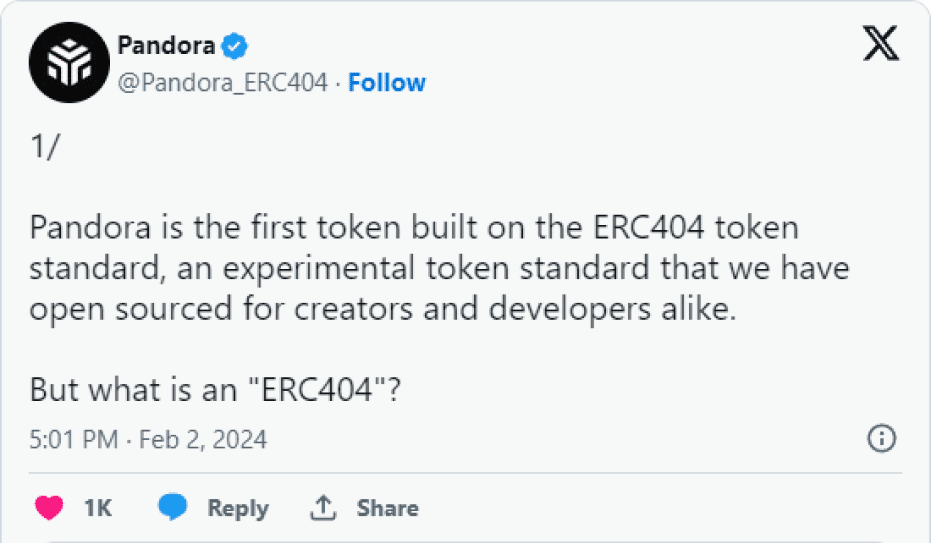Click the 1K likes count
This screenshot has width=931, height=543.
pos(98,508)
